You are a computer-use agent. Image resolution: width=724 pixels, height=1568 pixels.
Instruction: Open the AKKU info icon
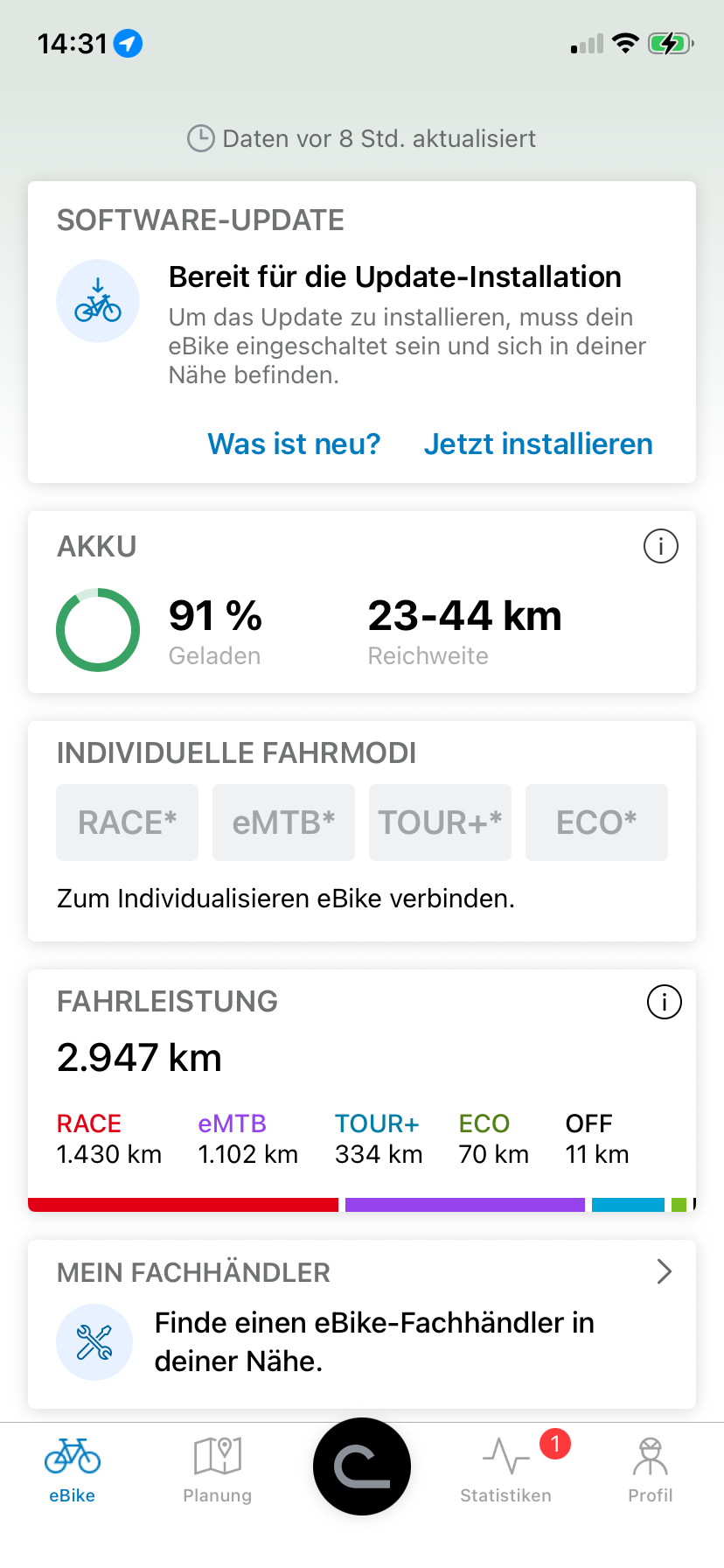(x=661, y=547)
